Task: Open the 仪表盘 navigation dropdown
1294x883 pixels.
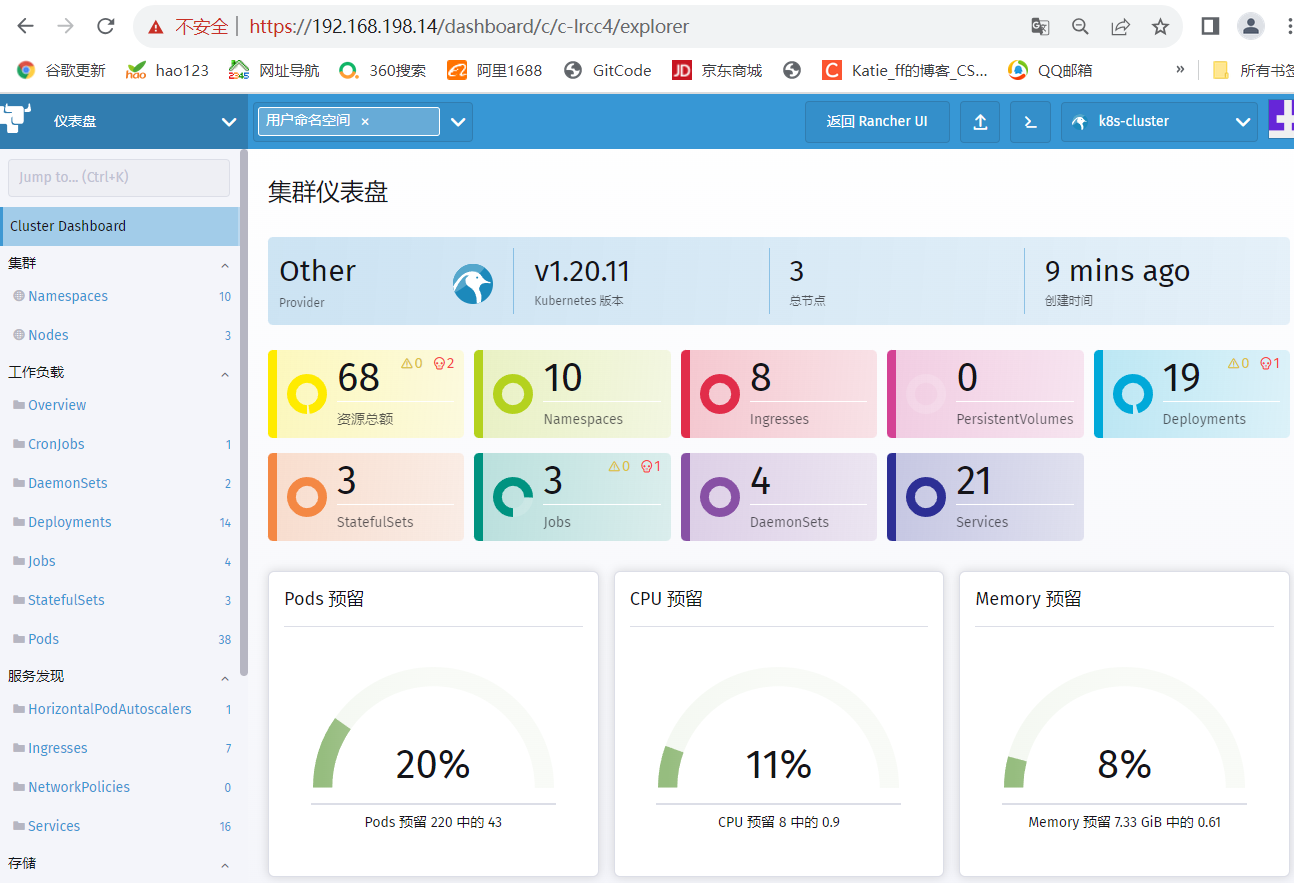Action: [228, 122]
